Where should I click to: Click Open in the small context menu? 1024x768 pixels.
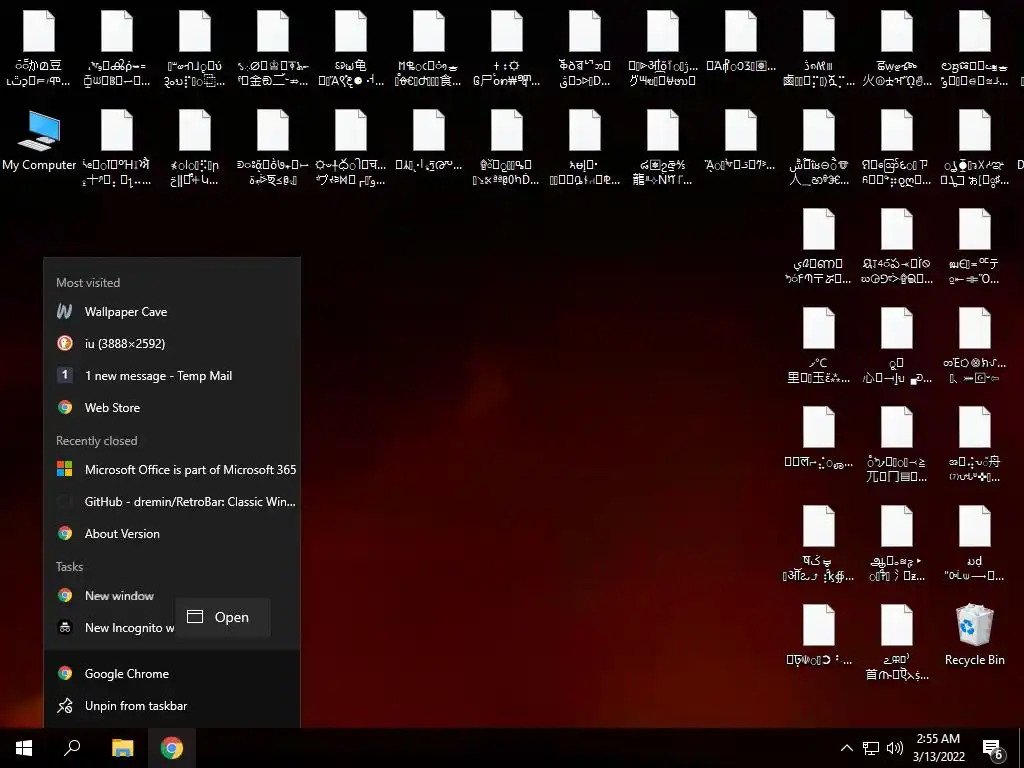(223, 617)
